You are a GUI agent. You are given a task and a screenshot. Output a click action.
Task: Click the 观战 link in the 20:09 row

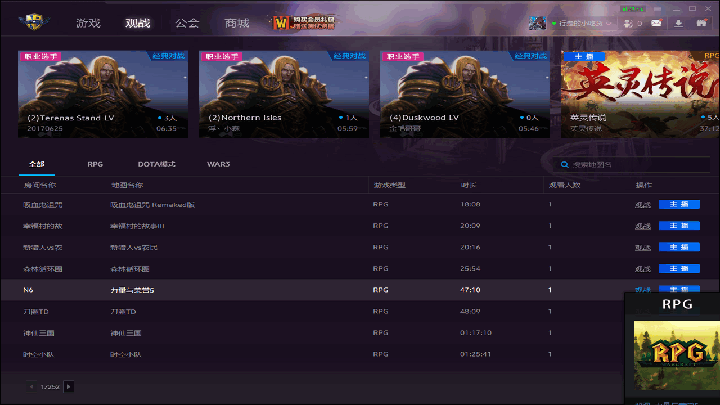click(643, 226)
